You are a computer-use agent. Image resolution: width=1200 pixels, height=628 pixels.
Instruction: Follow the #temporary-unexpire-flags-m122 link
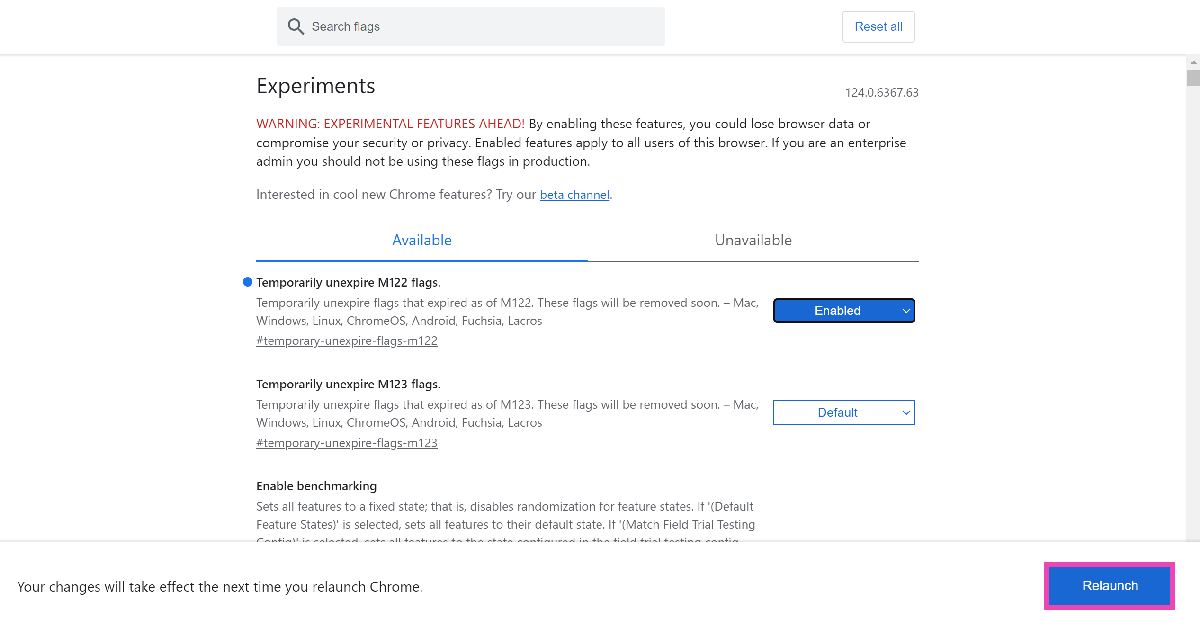pos(346,340)
